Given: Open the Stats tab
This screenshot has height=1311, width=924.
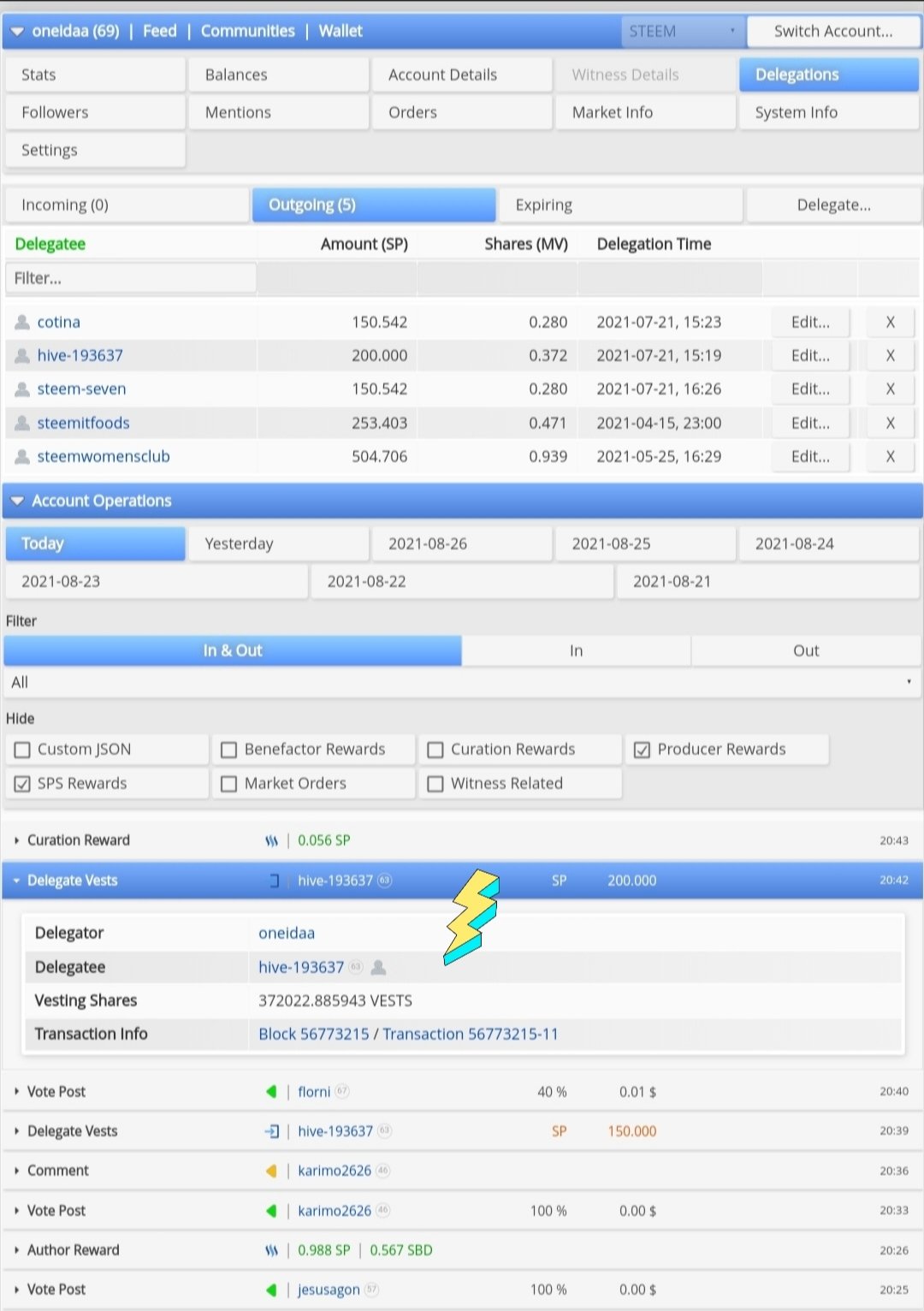Looking at the screenshot, I should [x=95, y=74].
